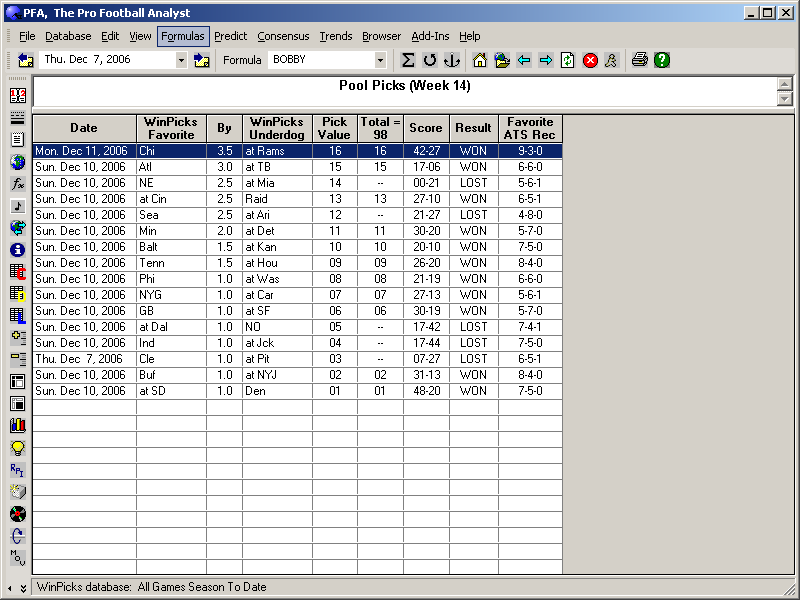This screenshot has height=600, width=800.
Task: Click the circular recalculate arrow icon
Action: [x=430, y=60]
